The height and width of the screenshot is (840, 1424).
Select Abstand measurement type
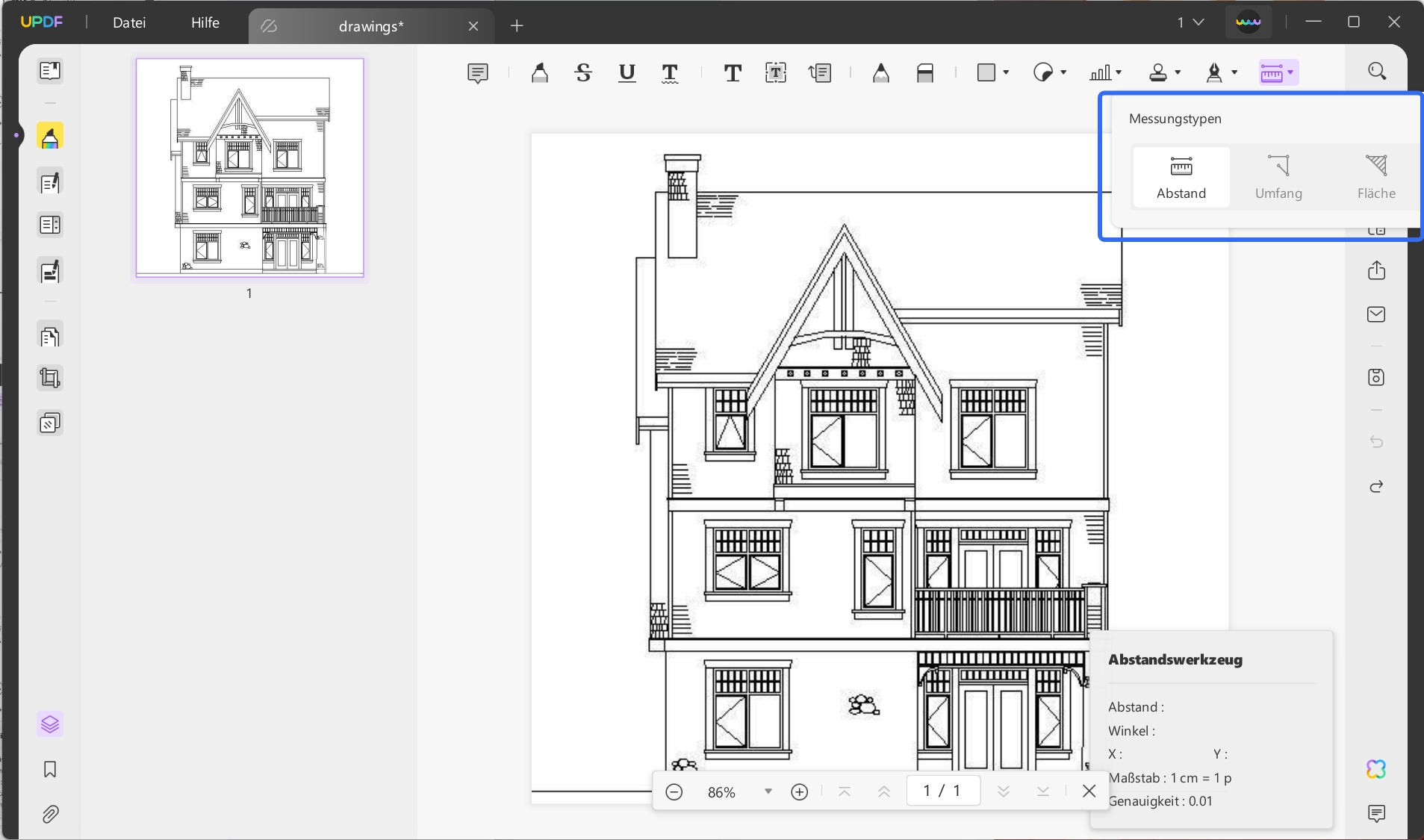pyautogui.click(x=1181, y=177)
